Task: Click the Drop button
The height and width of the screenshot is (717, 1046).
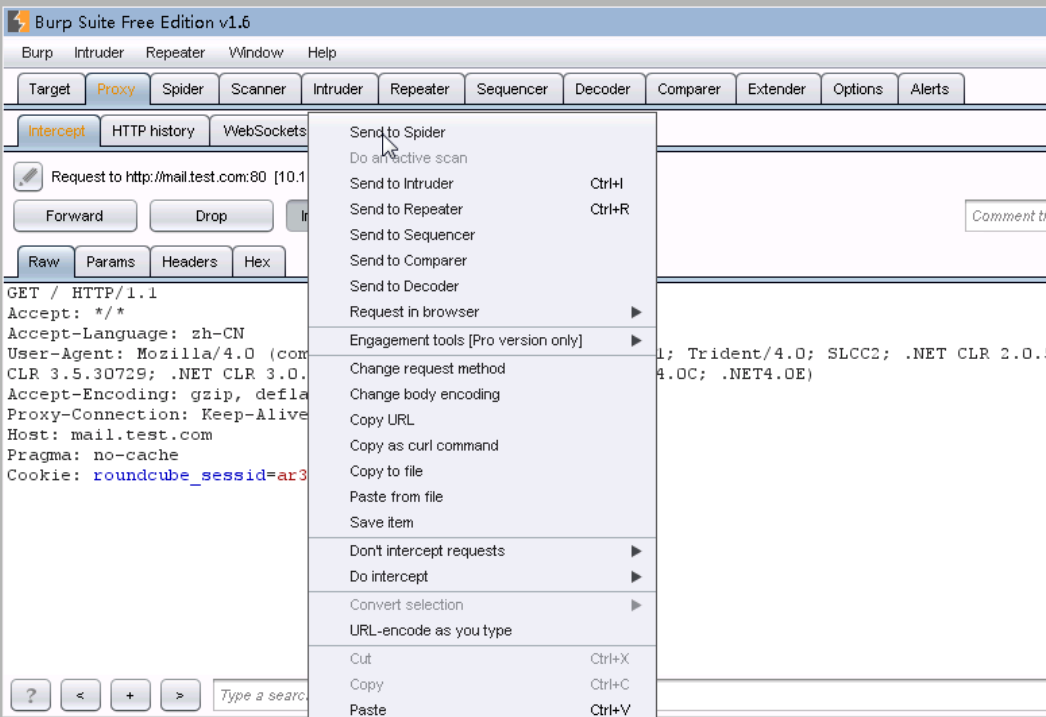Action: tap(211, 216)
